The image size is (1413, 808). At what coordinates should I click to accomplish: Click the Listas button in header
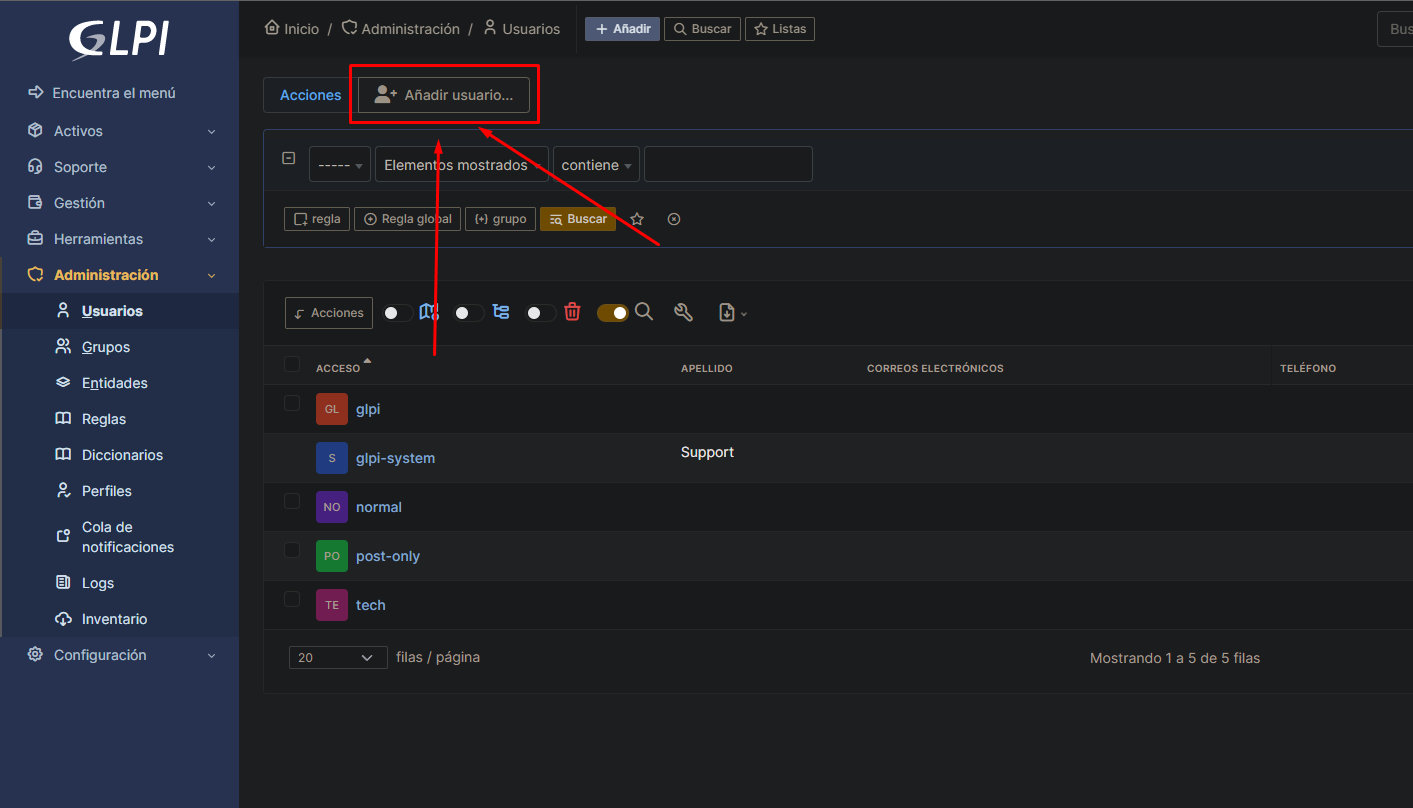pos(780,29)
